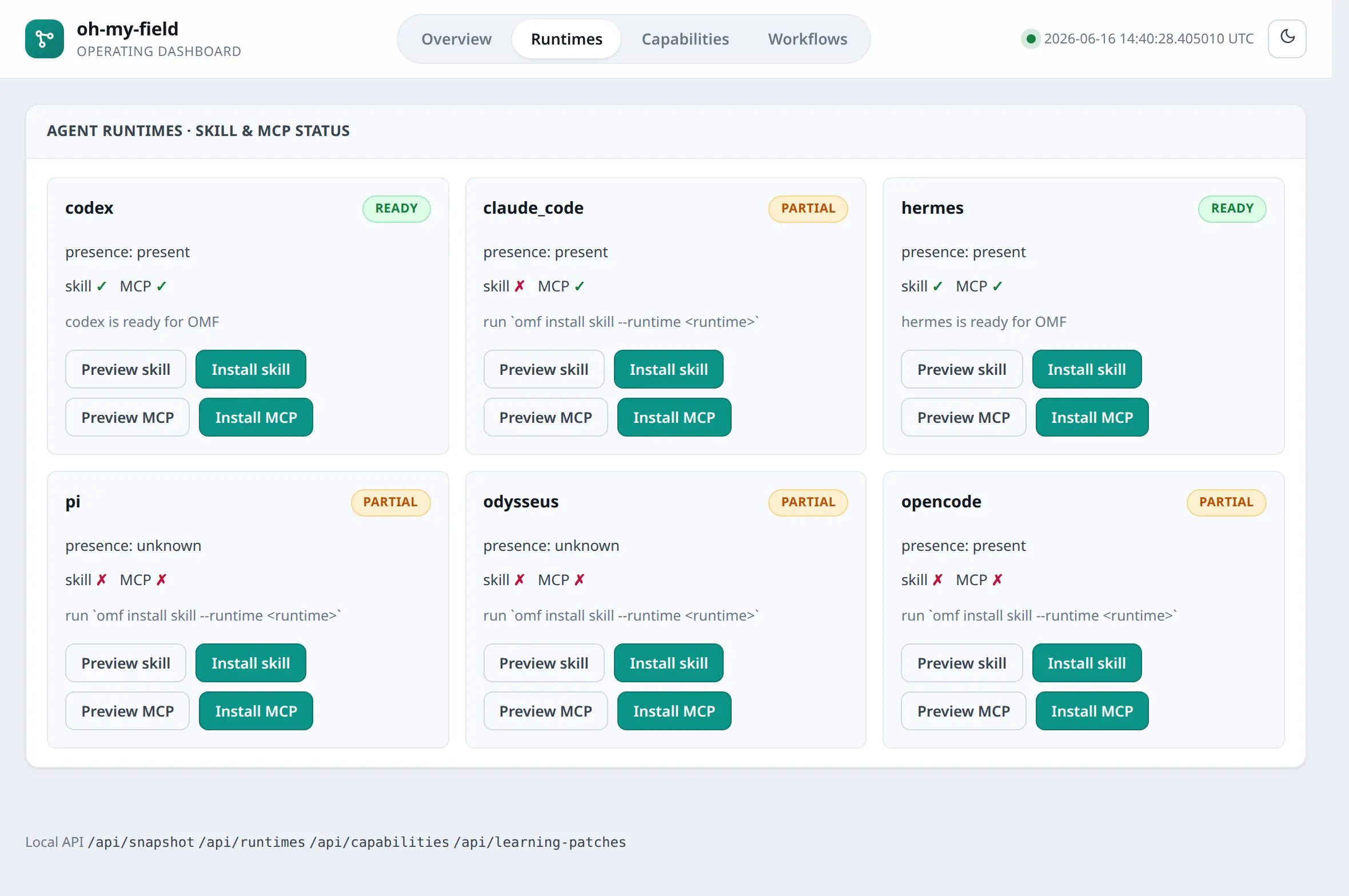The height and width of the screenshot is (896, 1349).
Task: Click the pi skill red cross
Action: pos(102,580)
